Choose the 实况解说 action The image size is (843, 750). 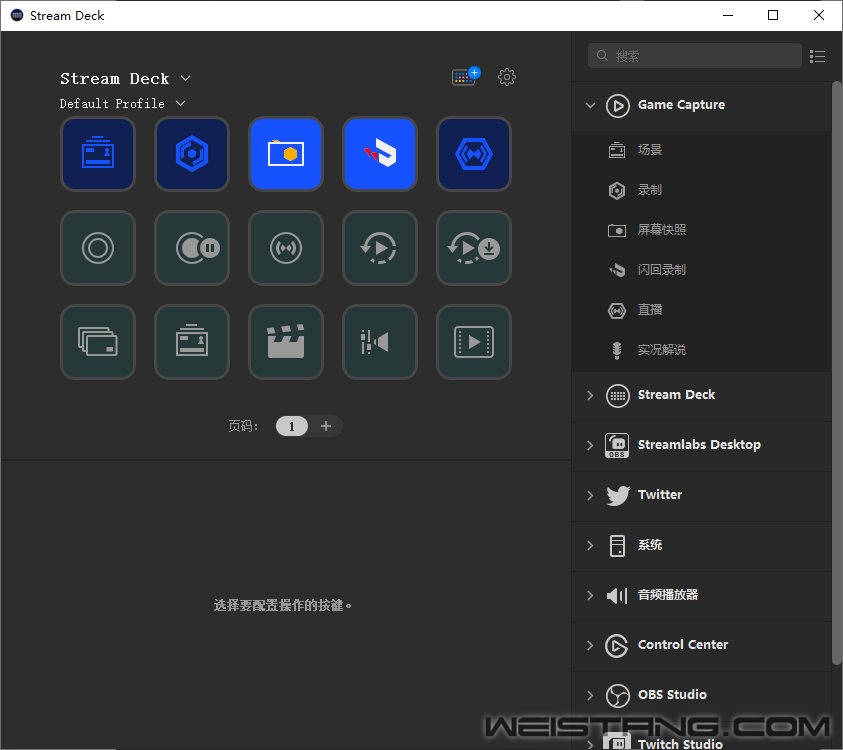tap(702, 350)
